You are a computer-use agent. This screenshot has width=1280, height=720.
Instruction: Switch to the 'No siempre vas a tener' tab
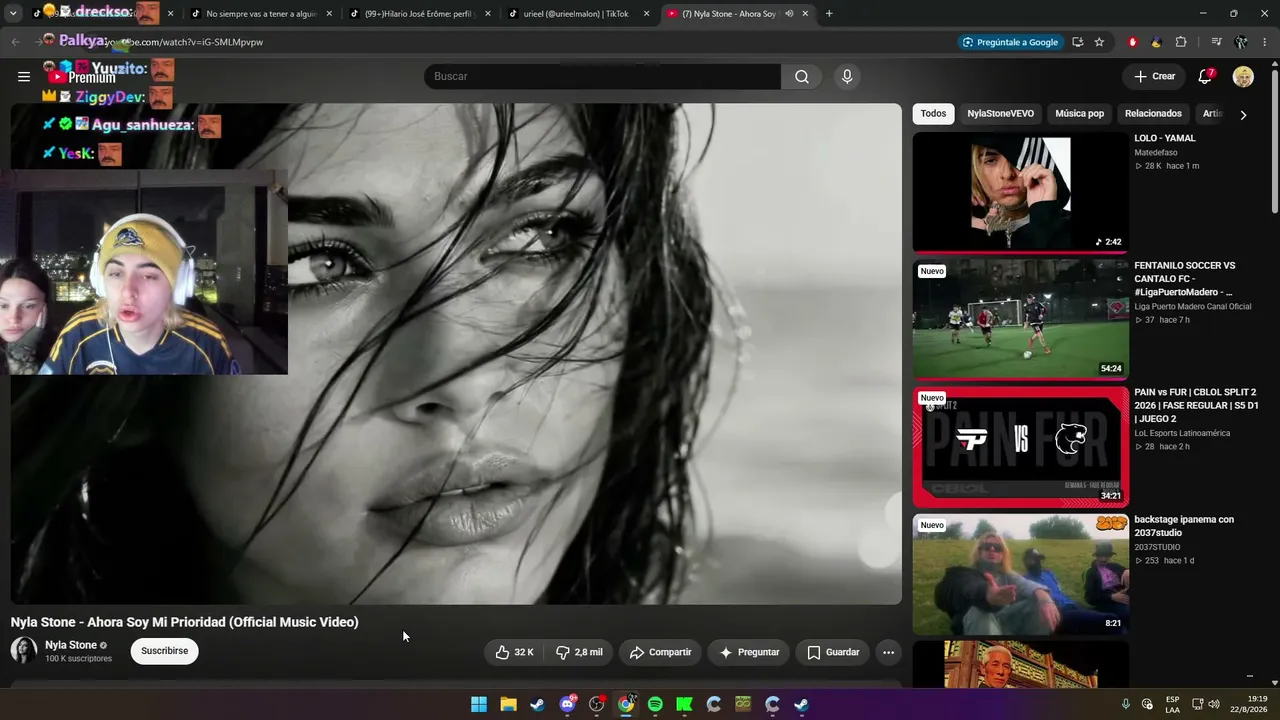point(260,14)
